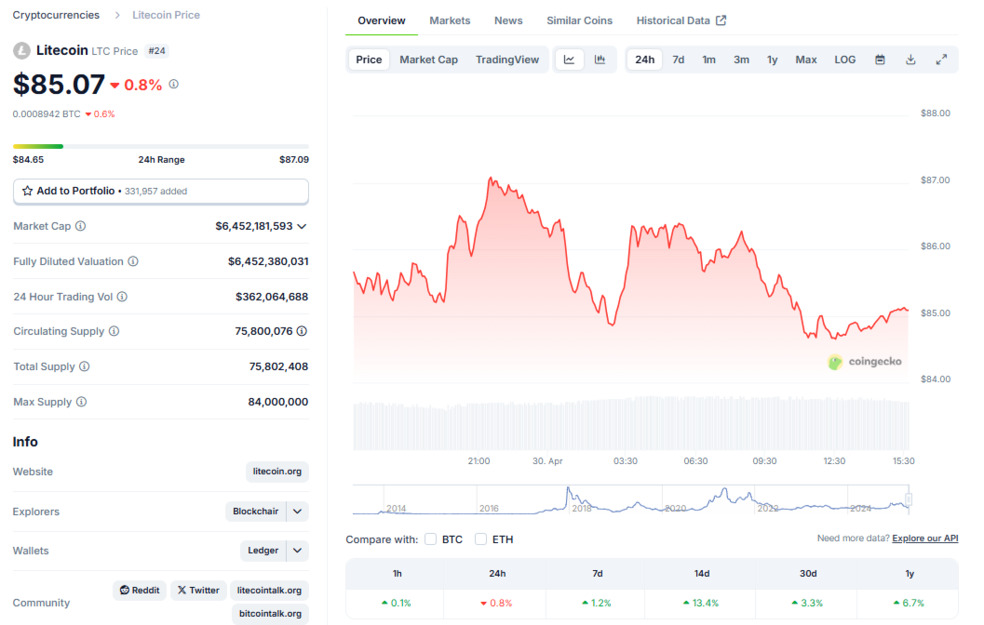This screenshot has width=984, height=625.
Task: Select the Price chart tab
Action: [x=369, y=60]
